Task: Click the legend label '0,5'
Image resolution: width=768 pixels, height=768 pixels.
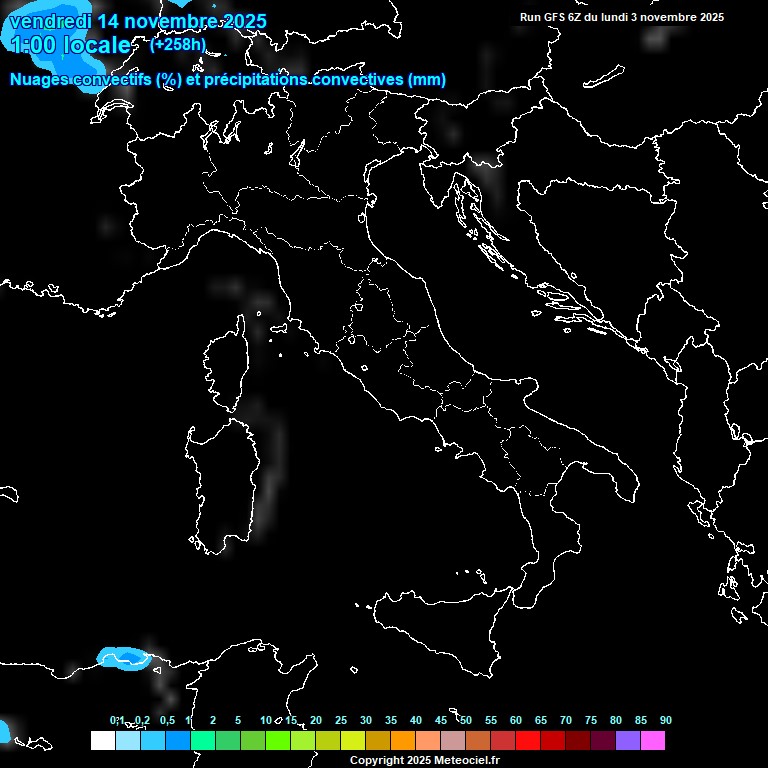Action: tap(167, 720)
